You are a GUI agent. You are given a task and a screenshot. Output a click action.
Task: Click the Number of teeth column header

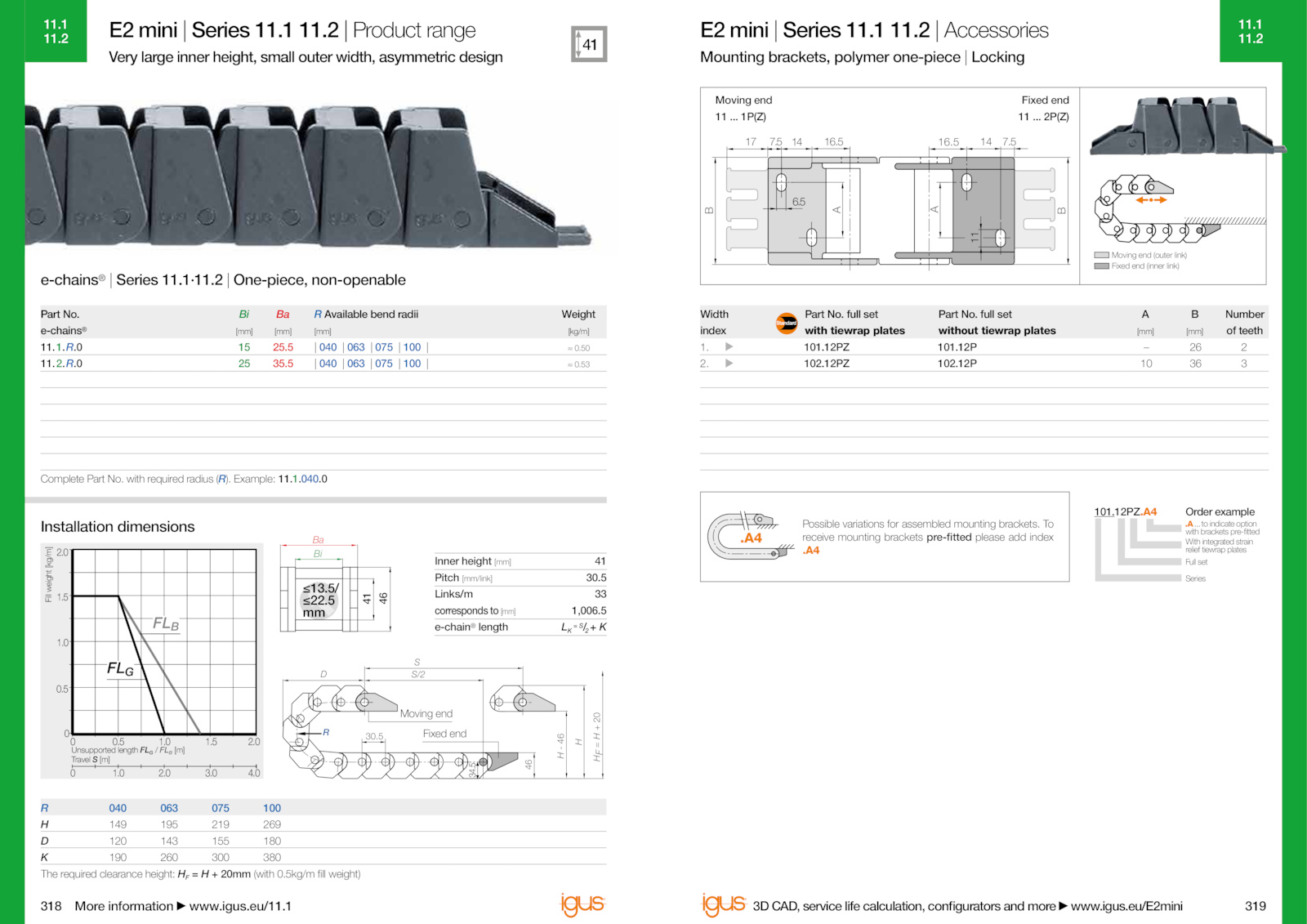[1244, 323]
